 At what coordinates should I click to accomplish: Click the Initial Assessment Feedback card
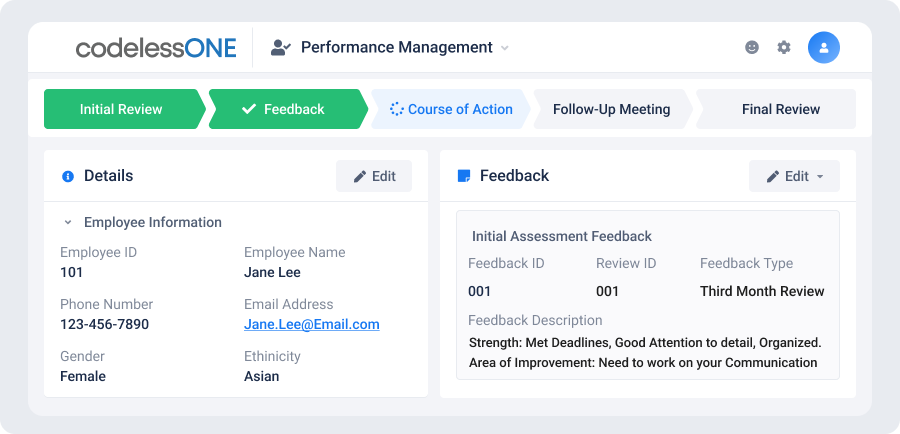point(647,294)
